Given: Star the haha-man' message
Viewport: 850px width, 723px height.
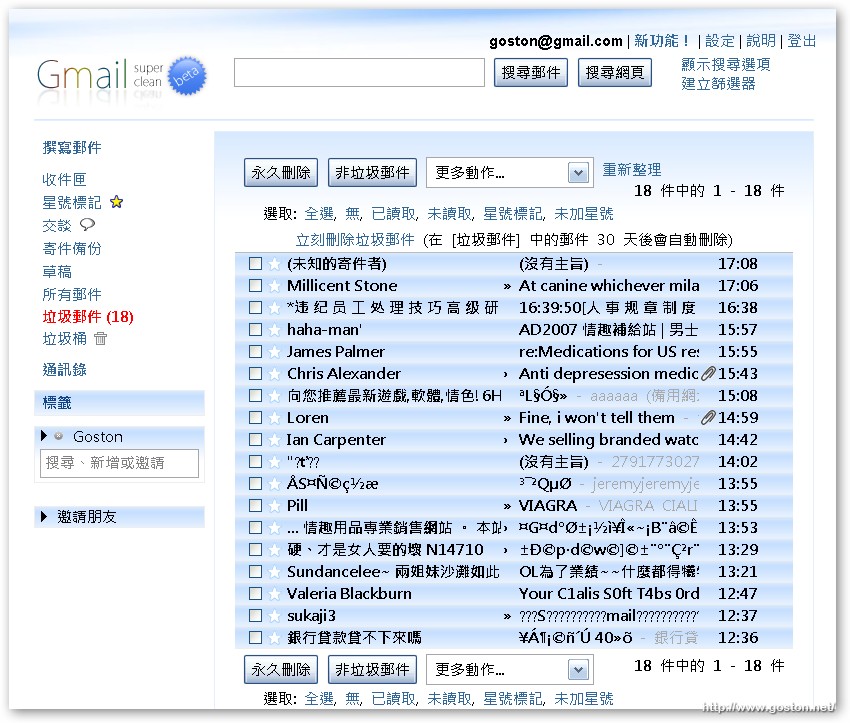Looking at the screenshot, I should point(274,330).
